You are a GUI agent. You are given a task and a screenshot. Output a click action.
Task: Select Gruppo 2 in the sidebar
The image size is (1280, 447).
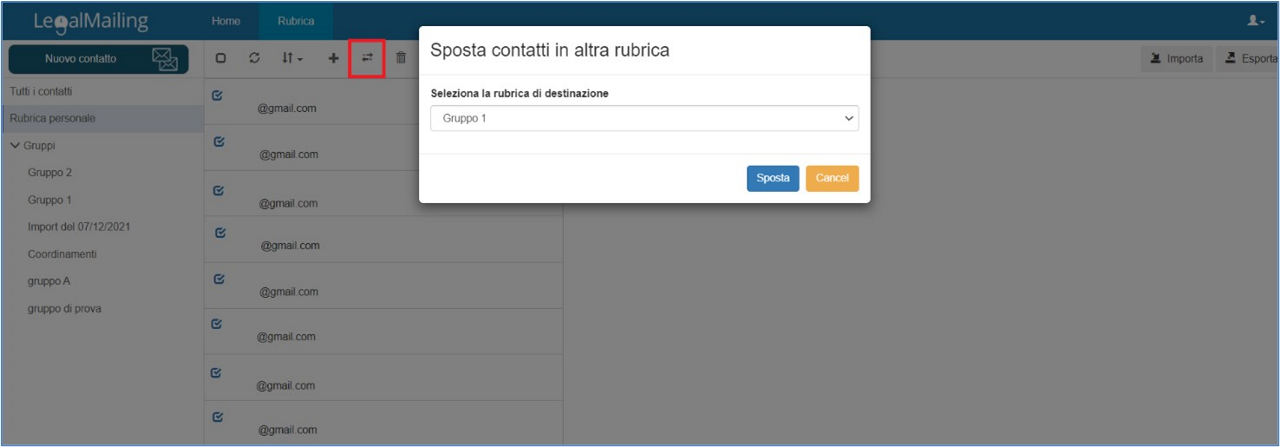coord(50,172)
